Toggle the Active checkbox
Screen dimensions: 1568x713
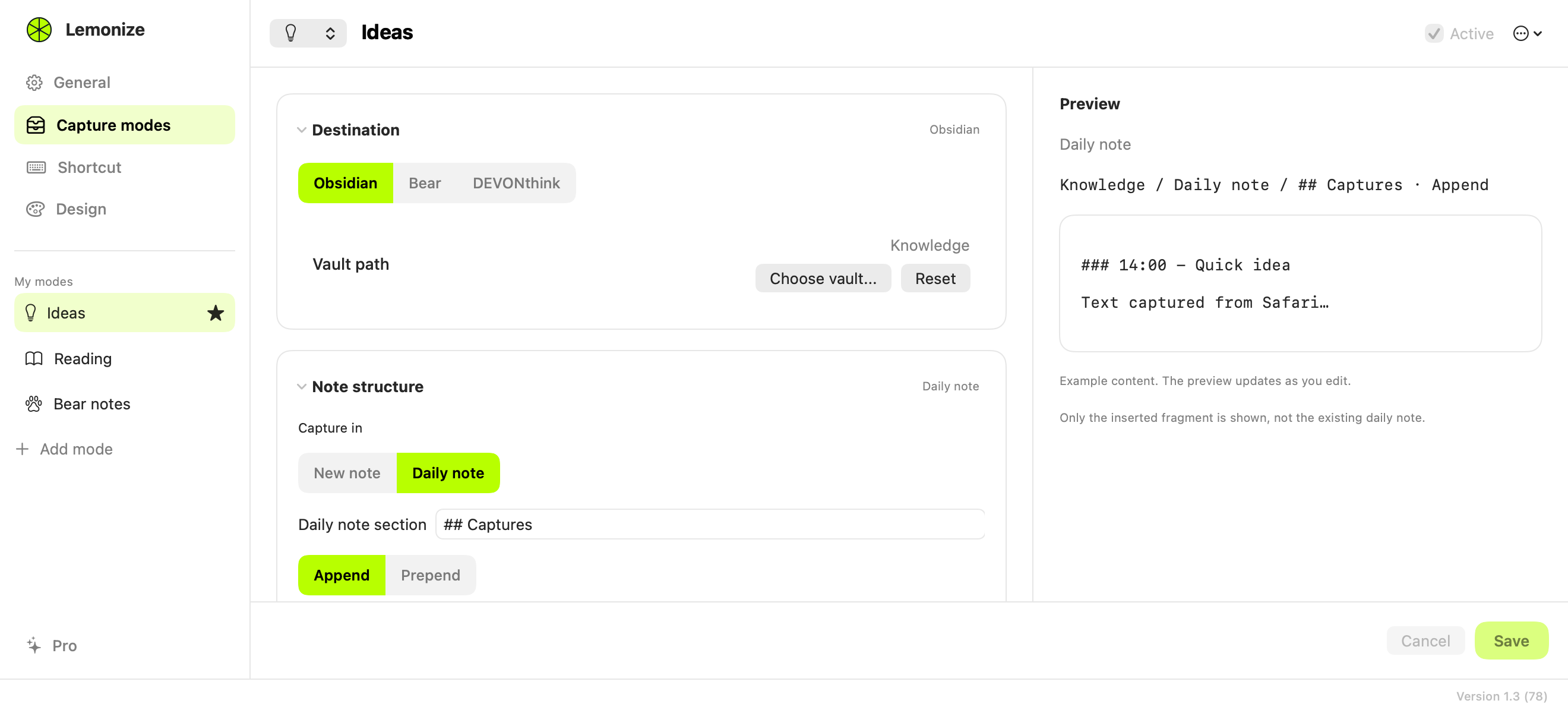(x=1434, y=33)
